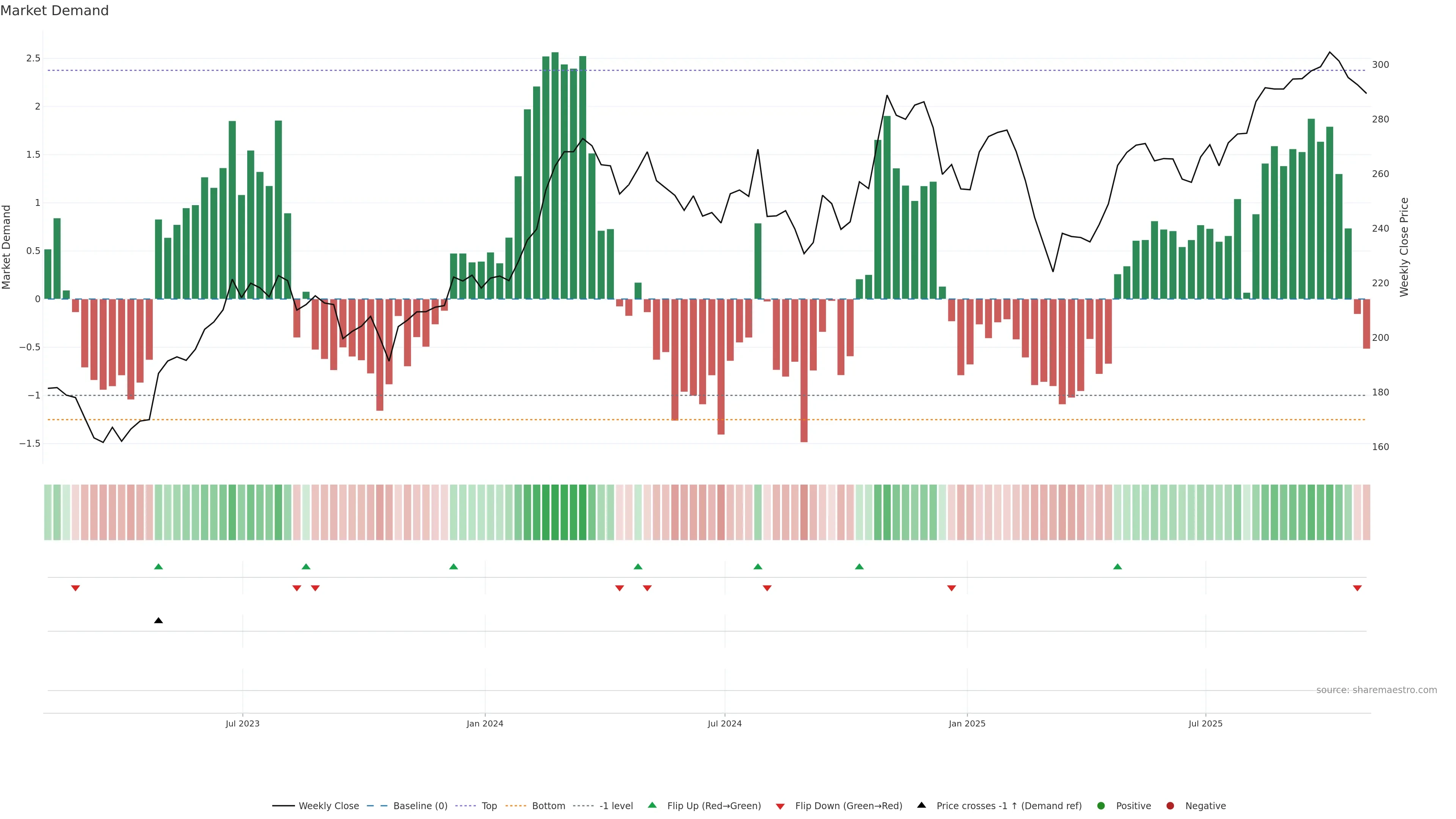Toggle the Top legend entry
1456x819 pixels.
pos(489,806)
